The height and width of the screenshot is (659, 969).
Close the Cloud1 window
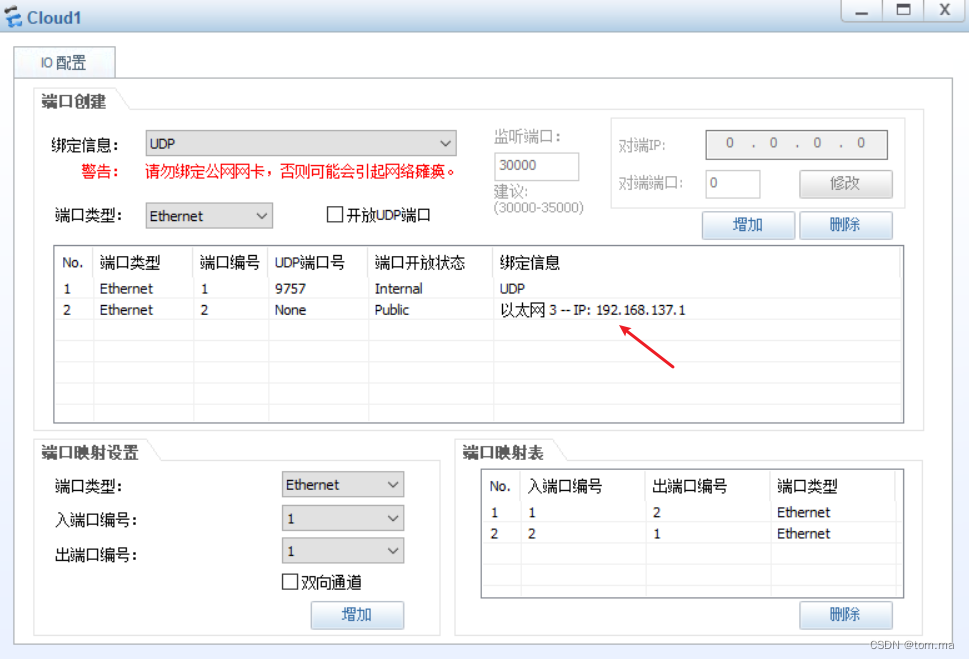pos(944,11)
